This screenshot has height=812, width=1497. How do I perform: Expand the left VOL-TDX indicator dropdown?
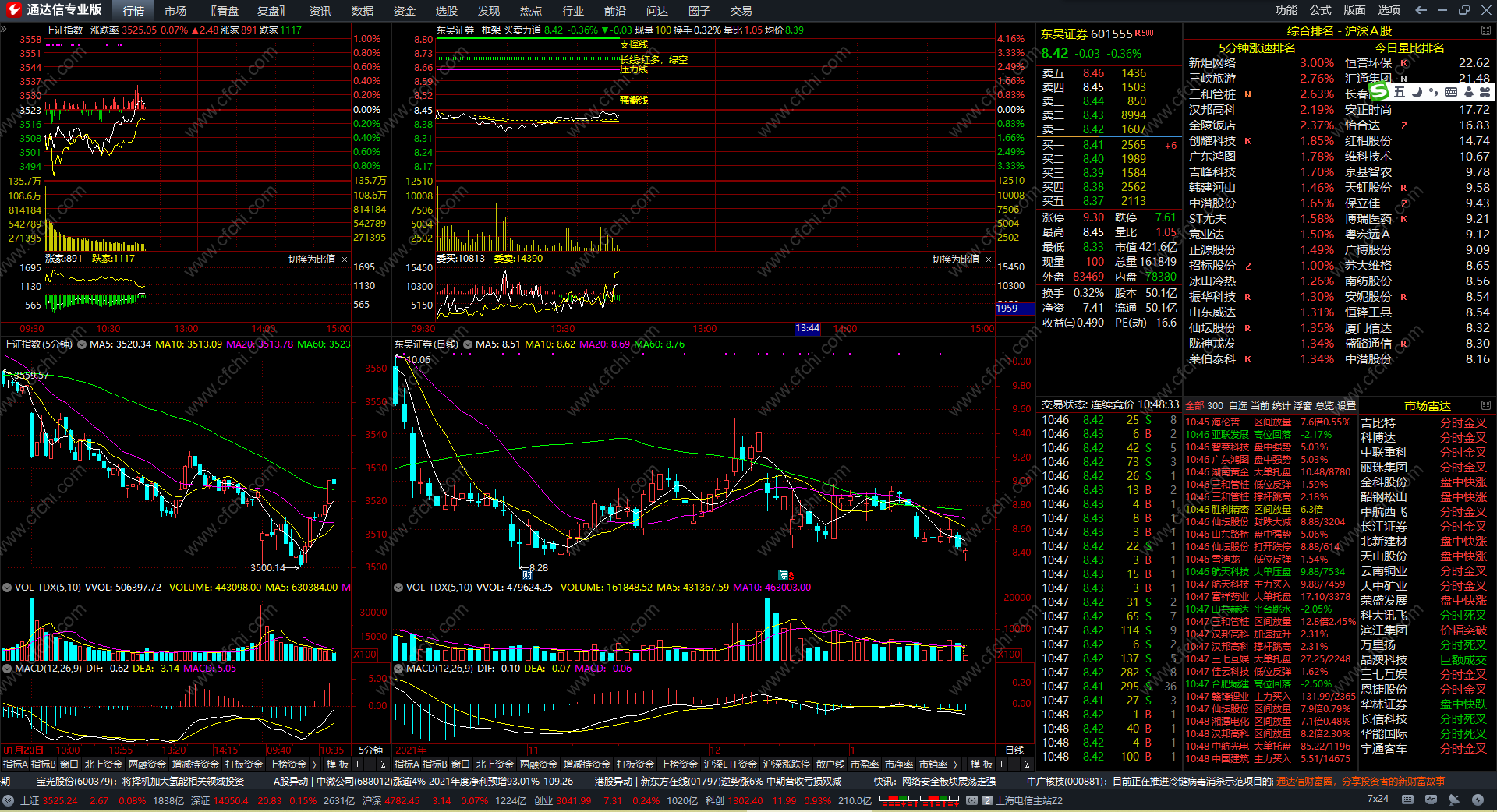(x=7, y=588)
